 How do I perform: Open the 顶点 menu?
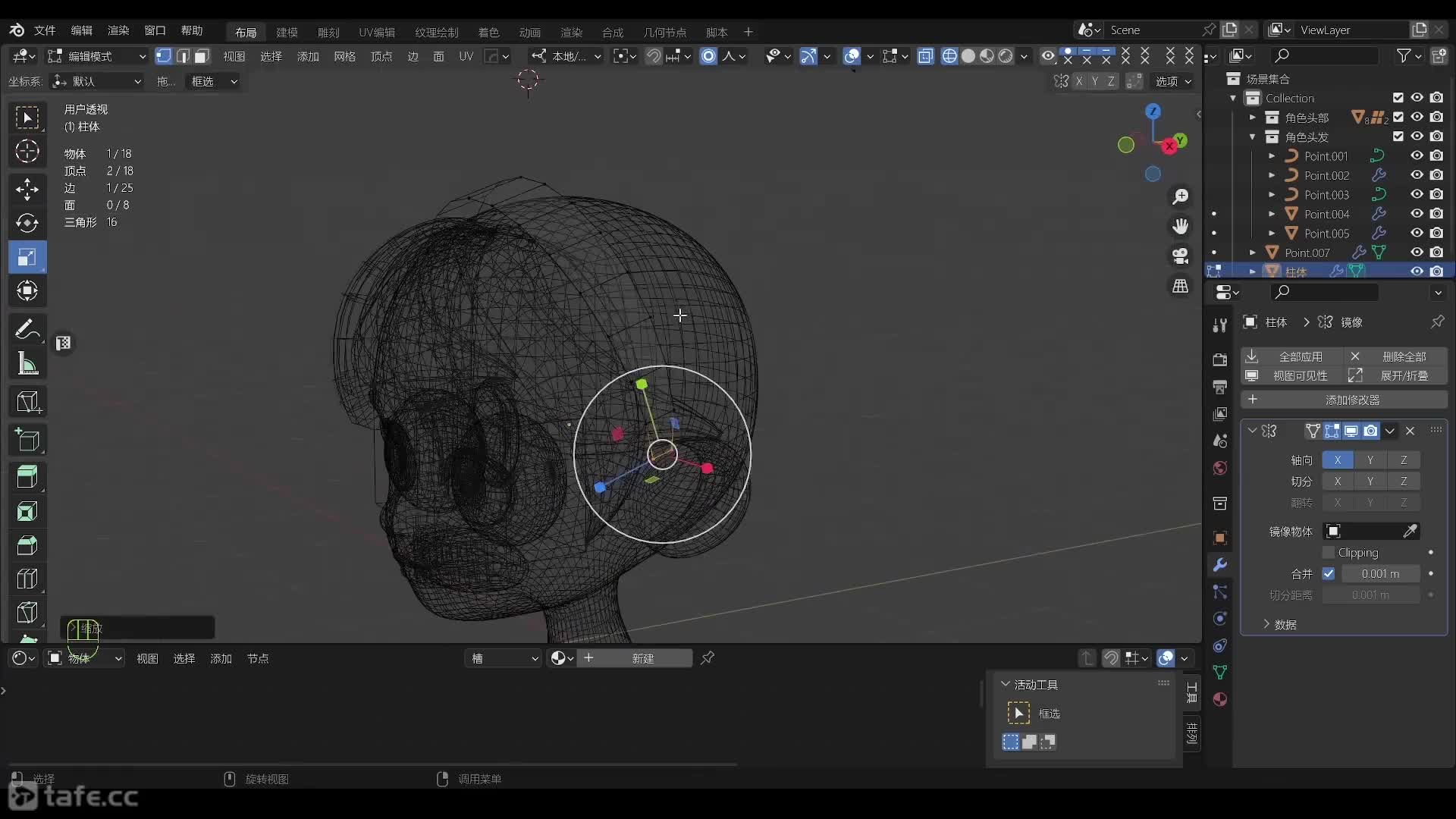381,56
